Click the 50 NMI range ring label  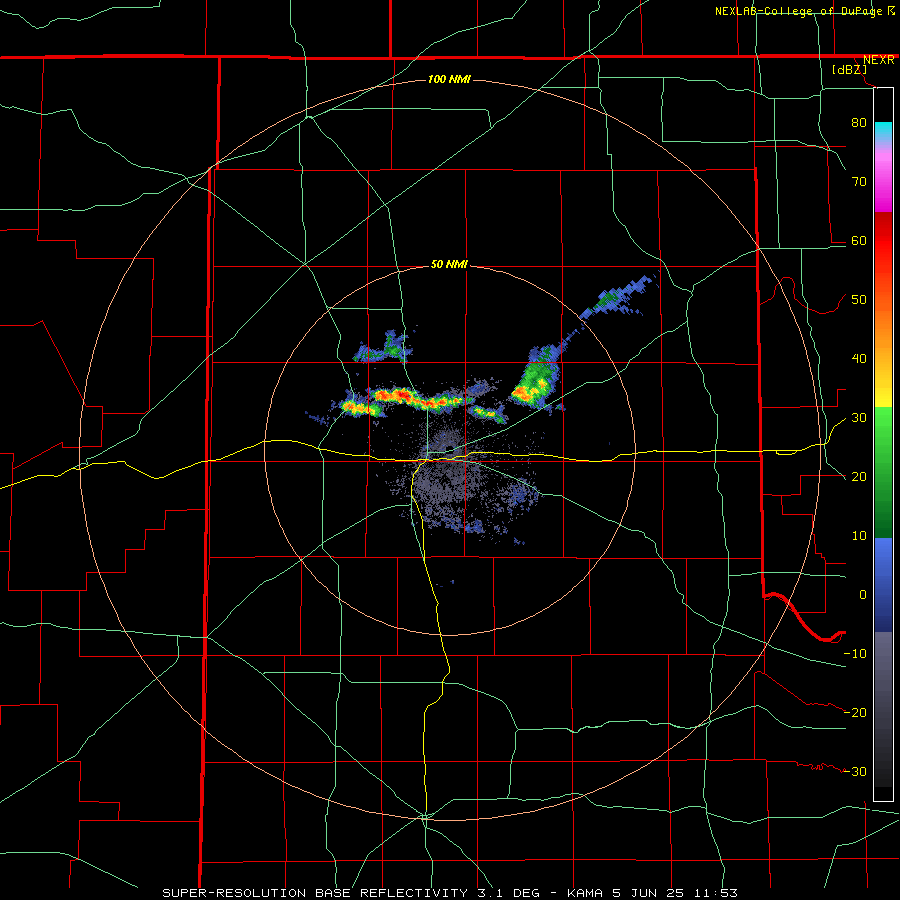(449, 265)
